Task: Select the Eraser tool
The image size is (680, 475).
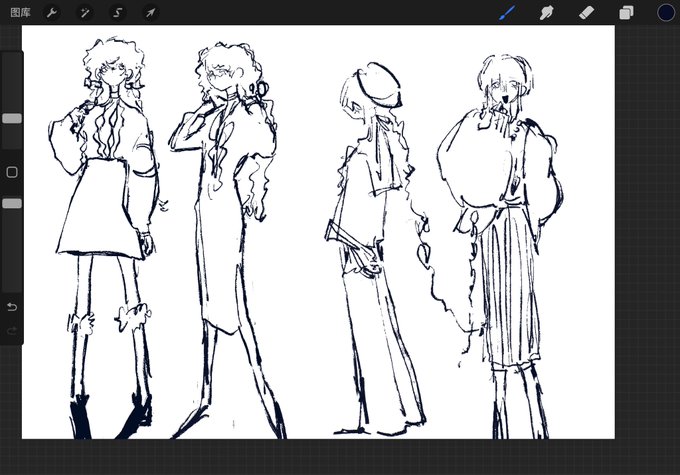Action: pyautogui.click(x=586, y=13)
